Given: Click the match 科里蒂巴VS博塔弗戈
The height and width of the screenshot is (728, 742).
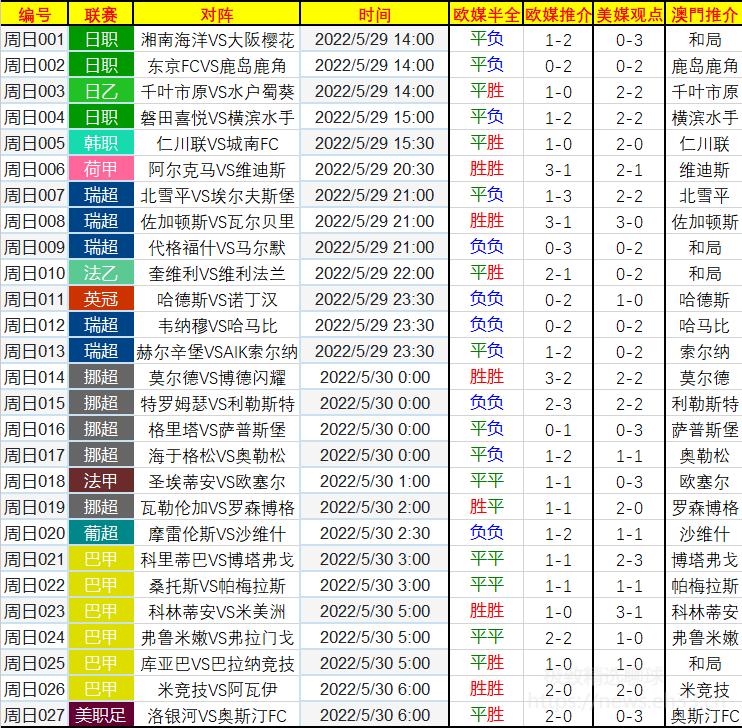Looking at the screenshot, I should tap(217, 560).
